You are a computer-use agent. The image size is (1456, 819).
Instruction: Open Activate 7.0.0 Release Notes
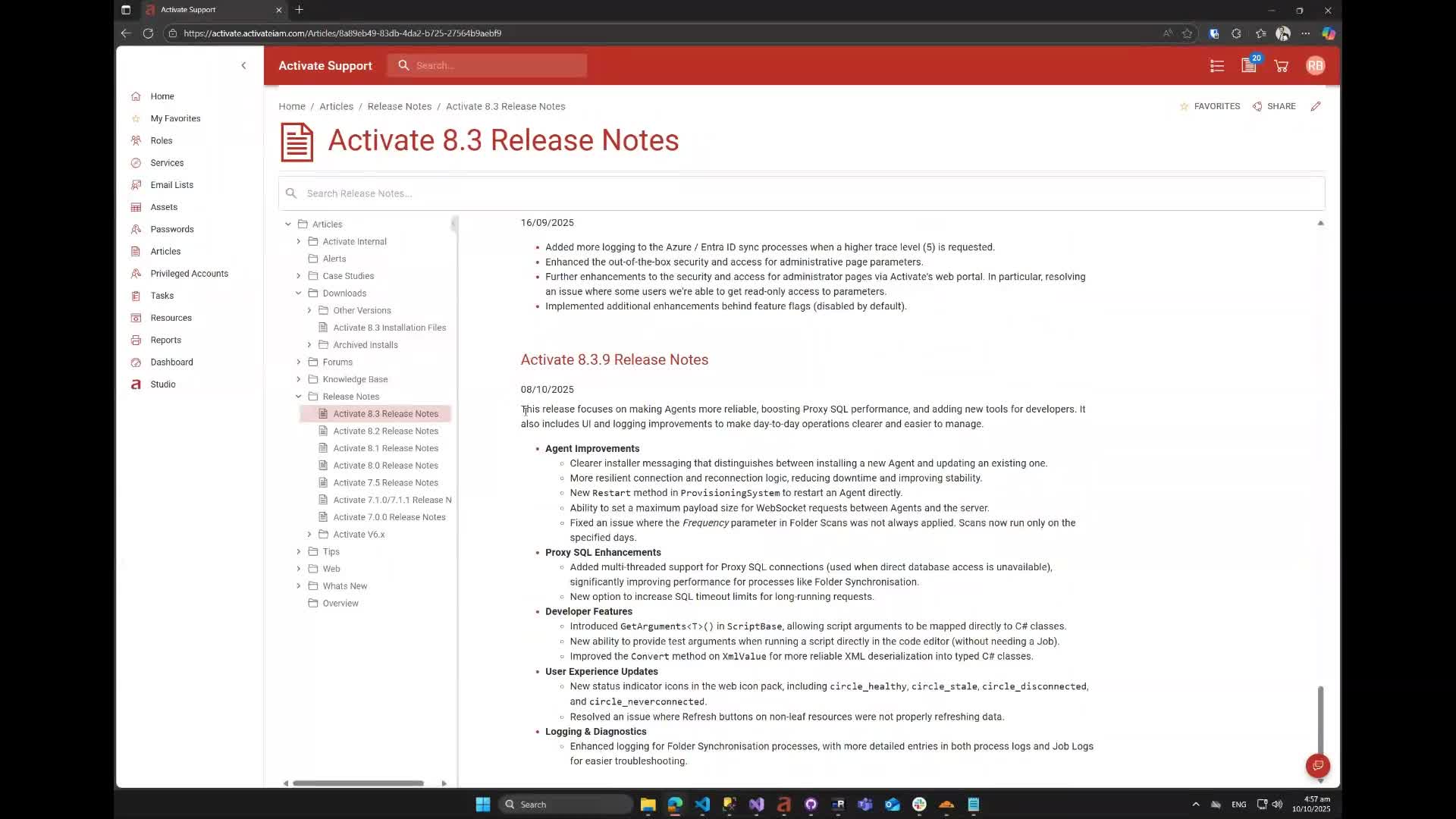coord(389,517)
